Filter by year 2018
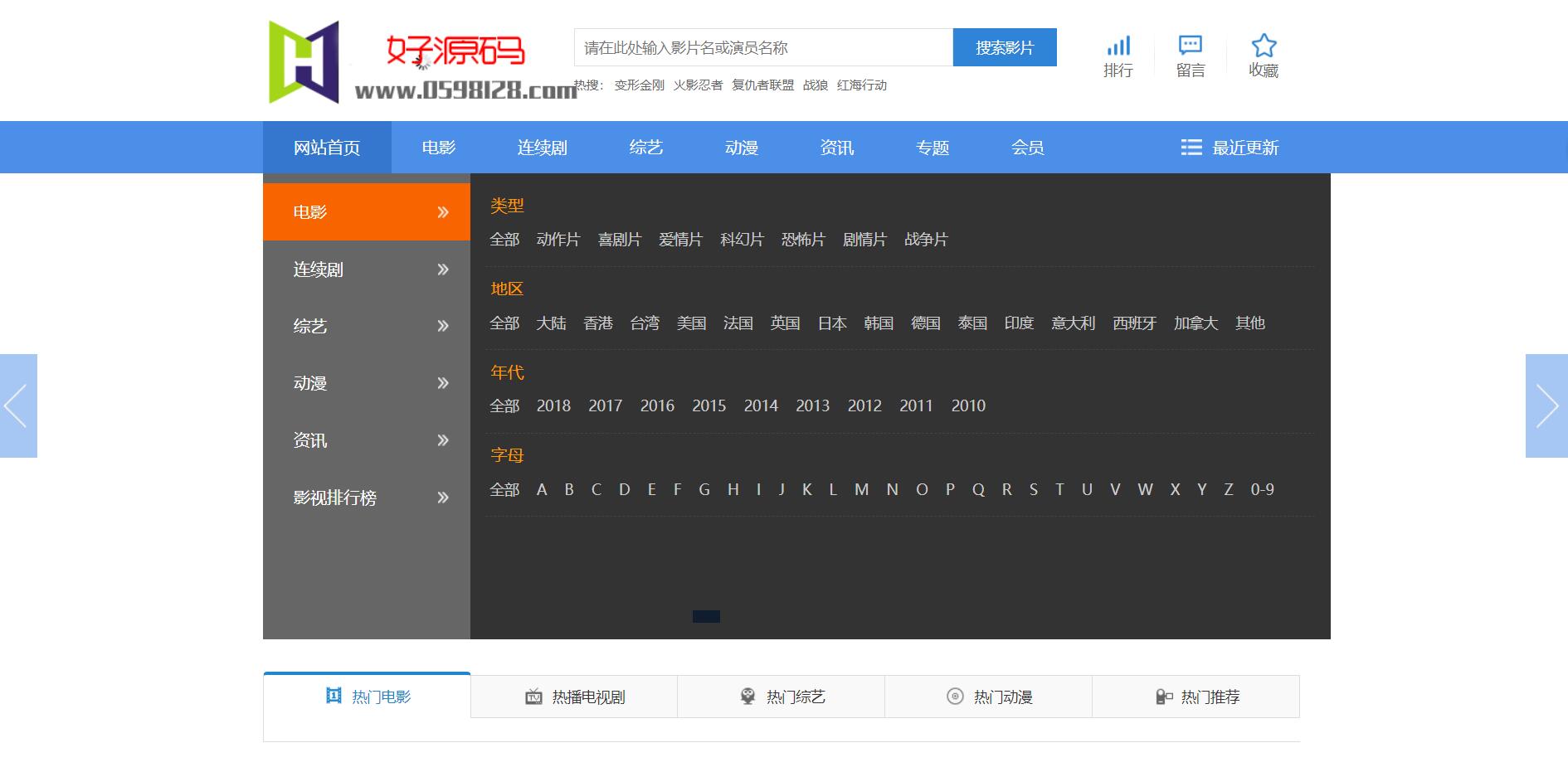Image resolution: width=1568 pixels, height=772 pixels. pyautogui.click(x=553, y=405)
